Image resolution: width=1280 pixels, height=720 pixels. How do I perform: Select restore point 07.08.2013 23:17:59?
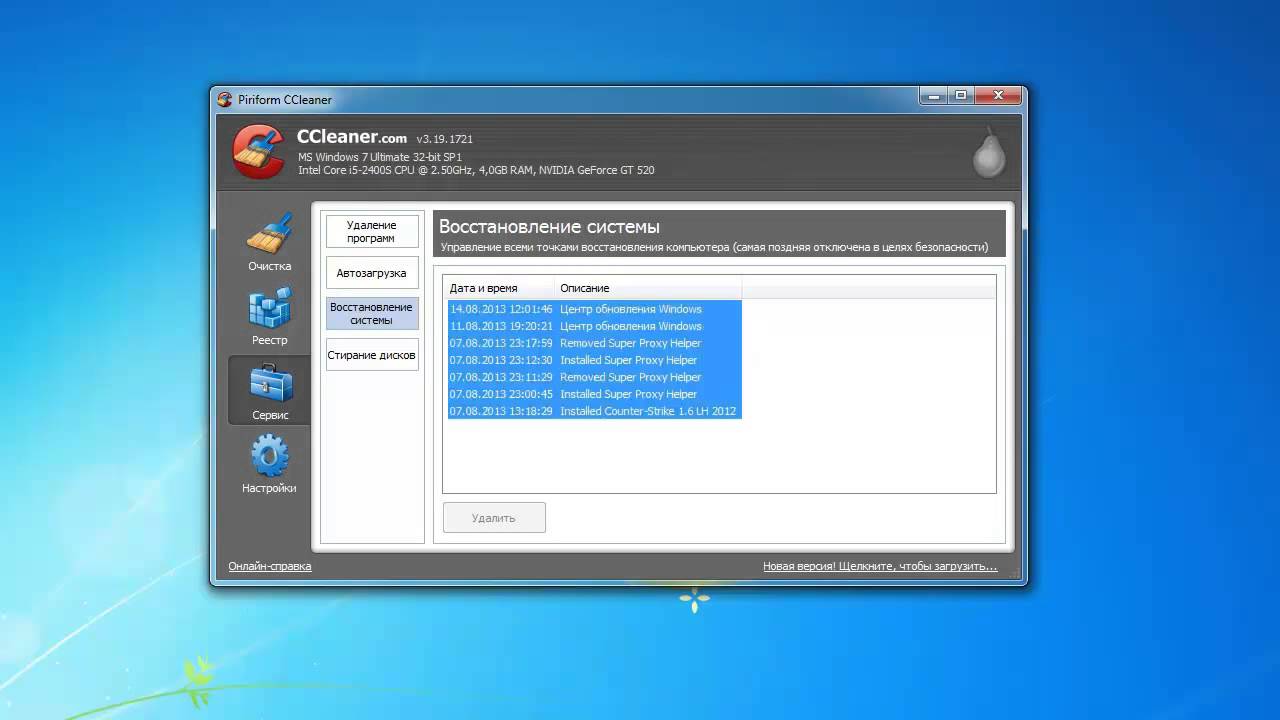594,343
